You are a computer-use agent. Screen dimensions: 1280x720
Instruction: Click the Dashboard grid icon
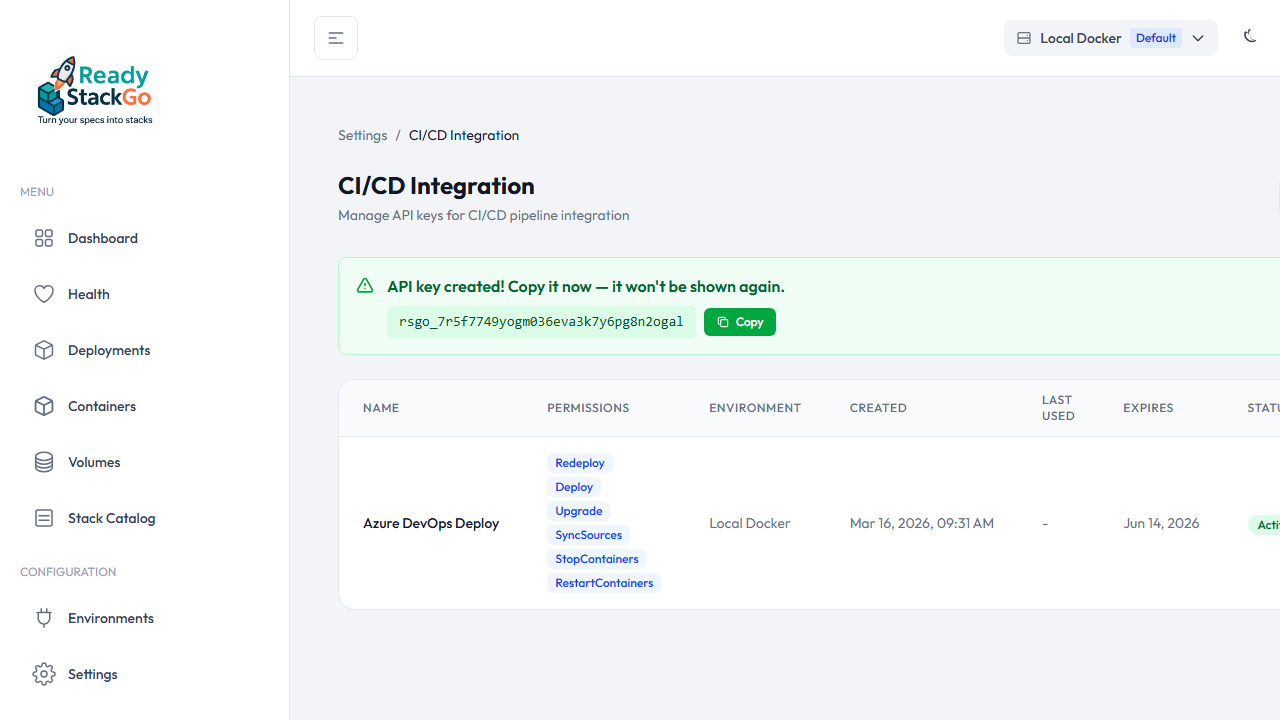(x=44, y=238)
